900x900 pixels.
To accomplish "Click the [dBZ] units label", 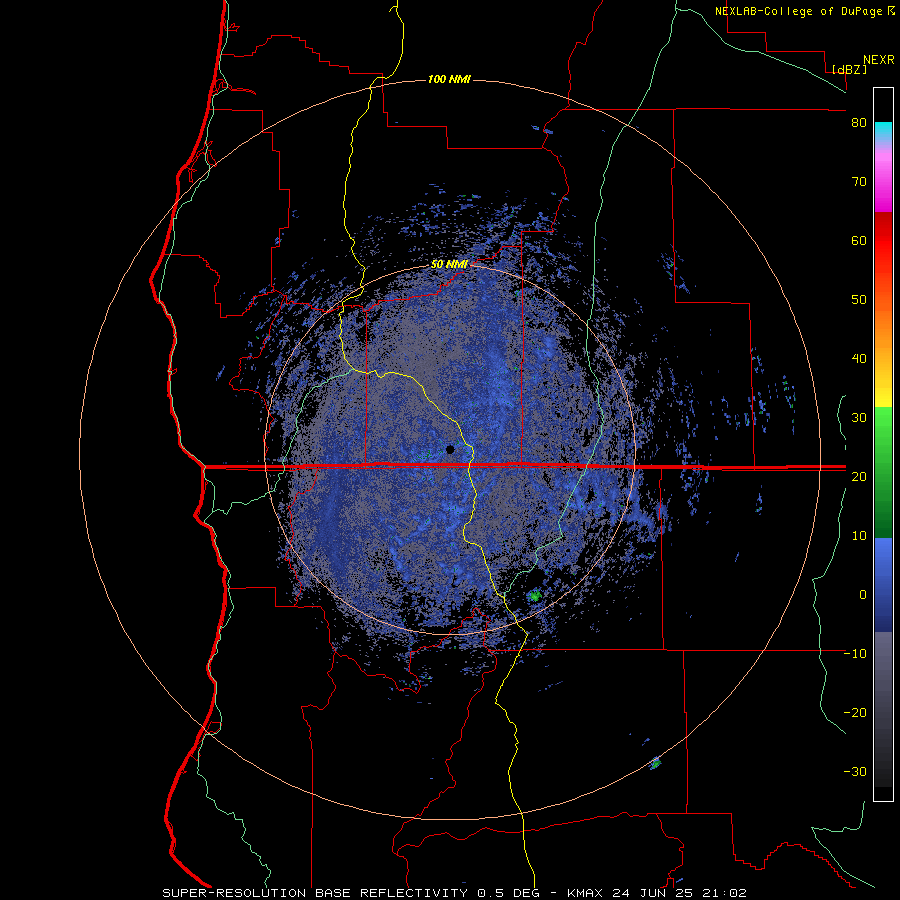I will pos(849,70).
